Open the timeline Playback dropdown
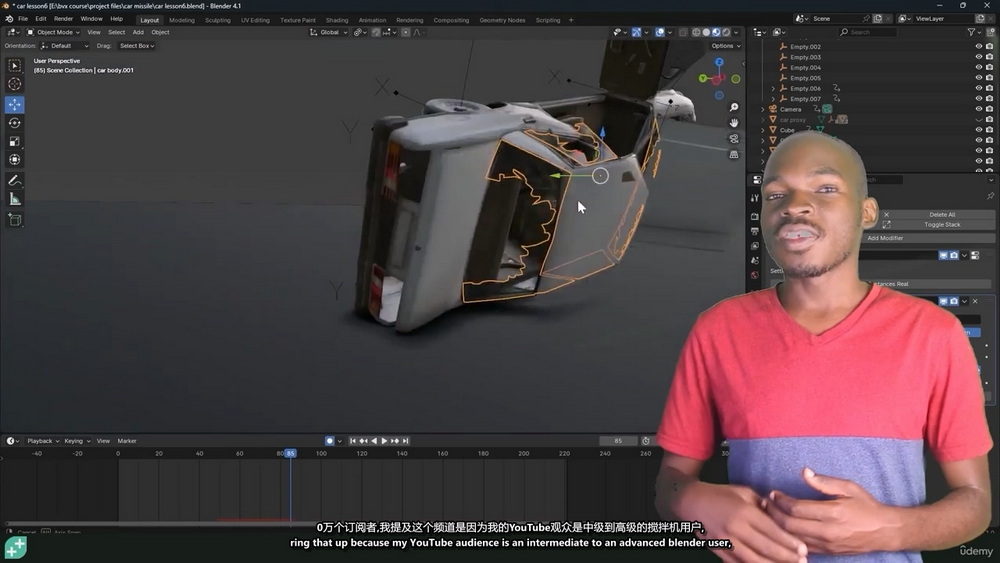1000x563 pixels. pos(43,441)
